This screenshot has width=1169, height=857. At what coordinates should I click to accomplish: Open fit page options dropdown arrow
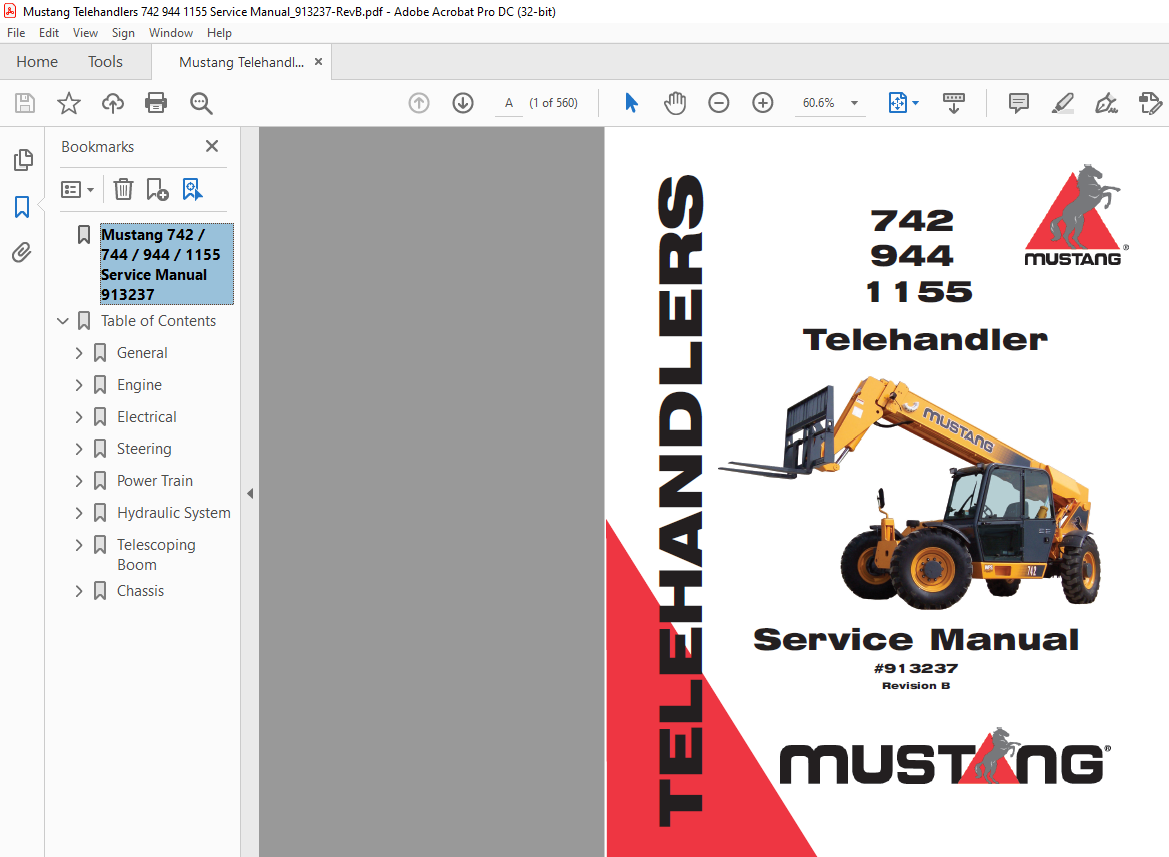(x=916, y=103)
